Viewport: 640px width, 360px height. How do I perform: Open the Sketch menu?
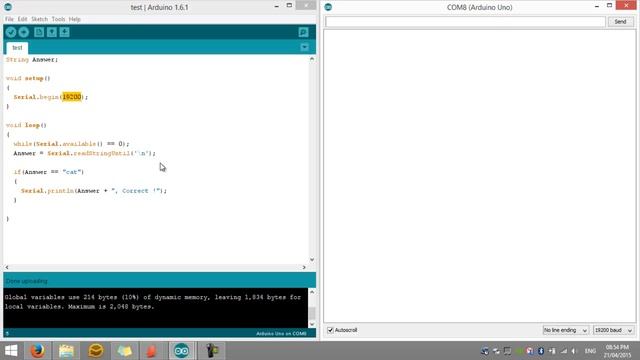40,19
